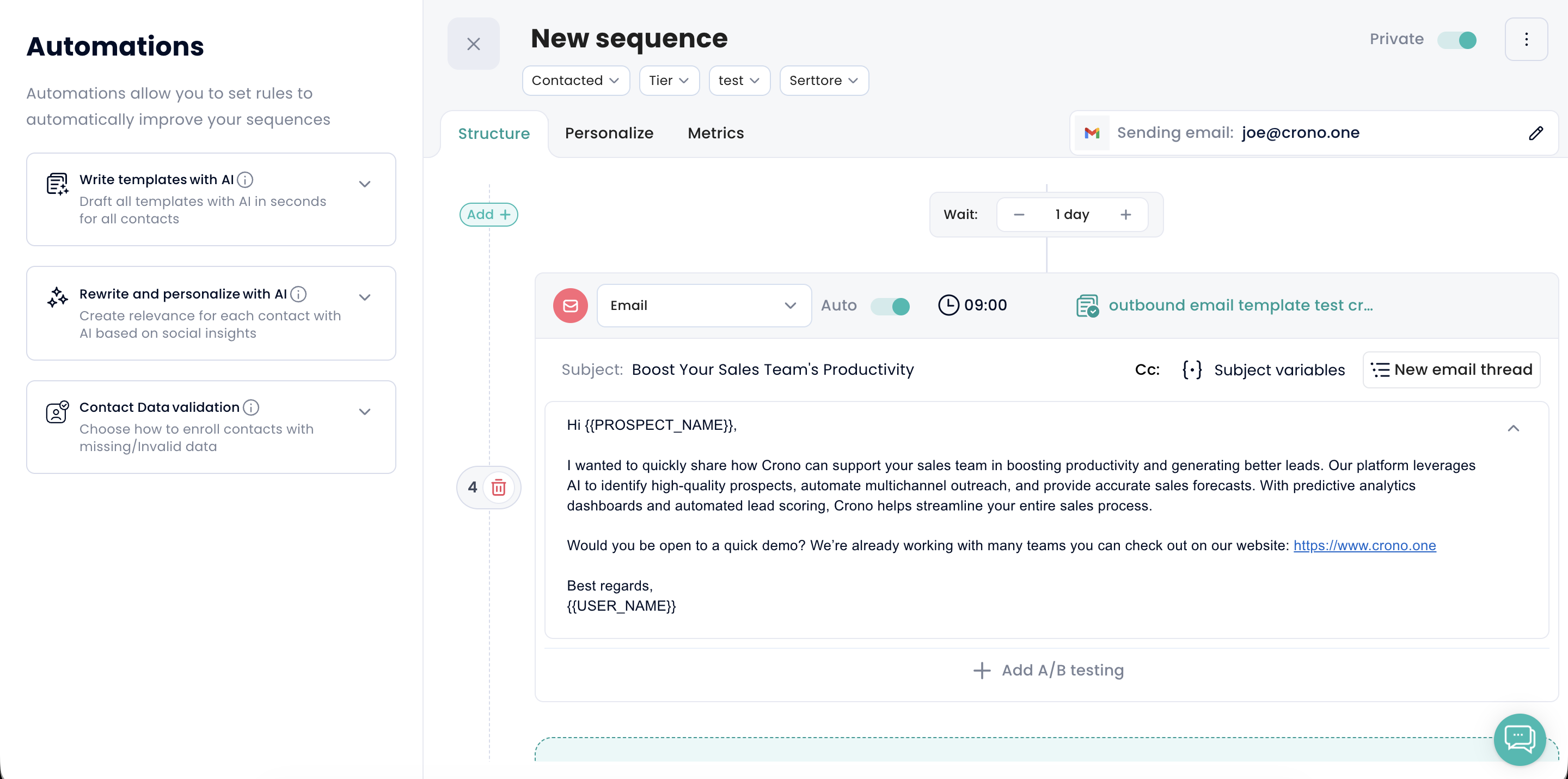
Task: Click the clock icon for 09:00 send time
Action: [x=948, y=305]
